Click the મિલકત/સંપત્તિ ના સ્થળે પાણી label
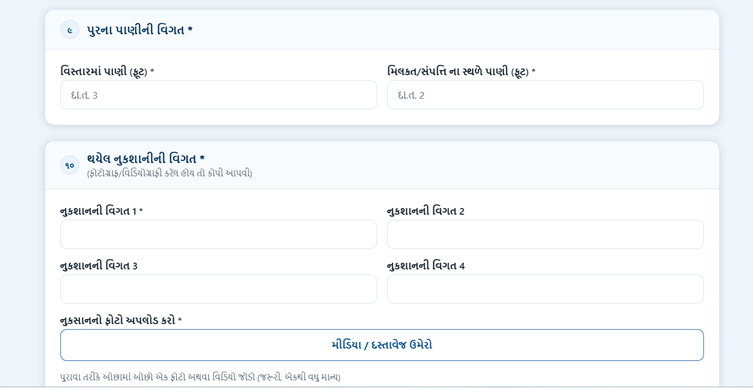The width and height of the screenshot is (753, 388). tap(461, 72)
